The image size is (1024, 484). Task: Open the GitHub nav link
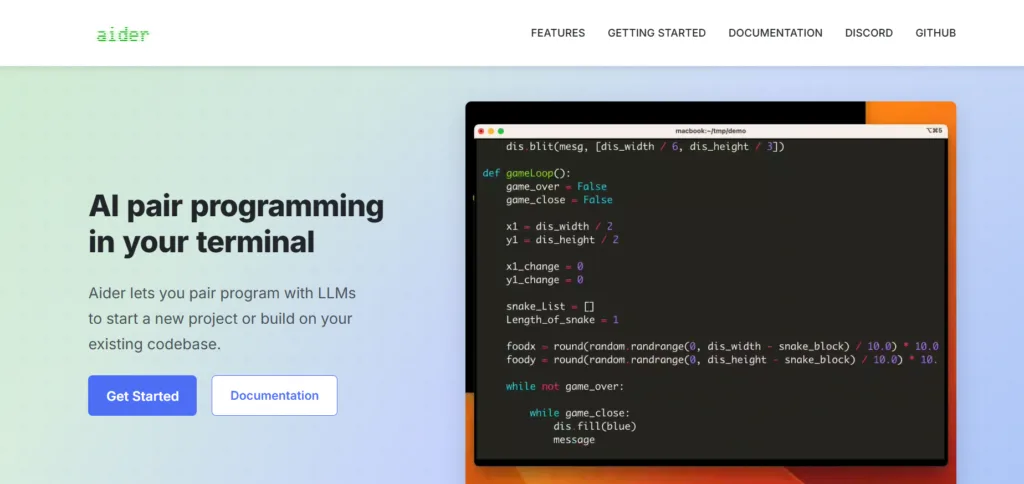click(935, 33)
